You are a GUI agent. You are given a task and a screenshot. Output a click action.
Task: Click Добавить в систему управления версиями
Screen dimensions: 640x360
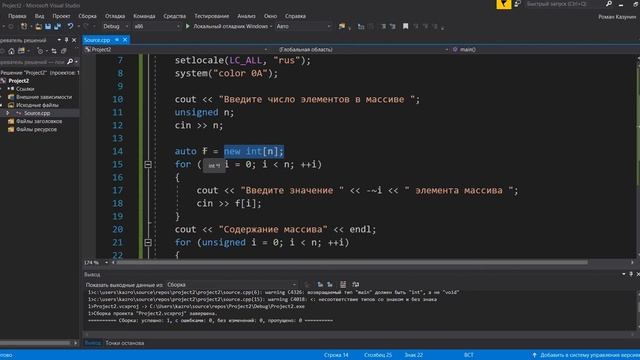(585, 355)
